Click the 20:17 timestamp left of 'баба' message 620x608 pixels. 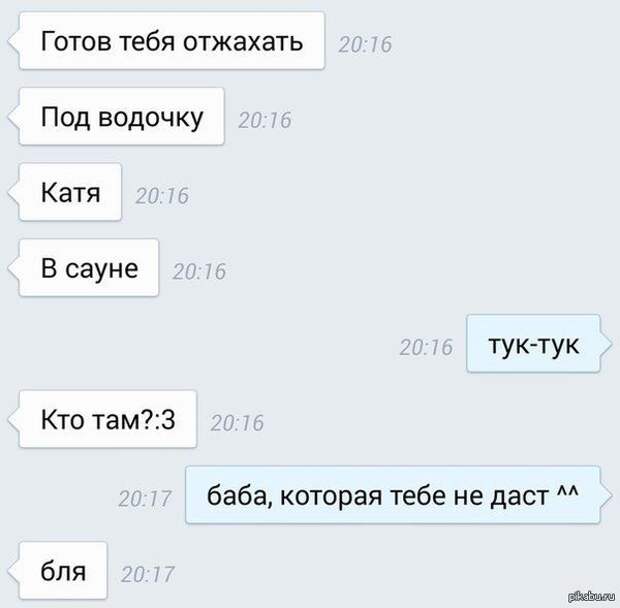[x=145, y=498]
